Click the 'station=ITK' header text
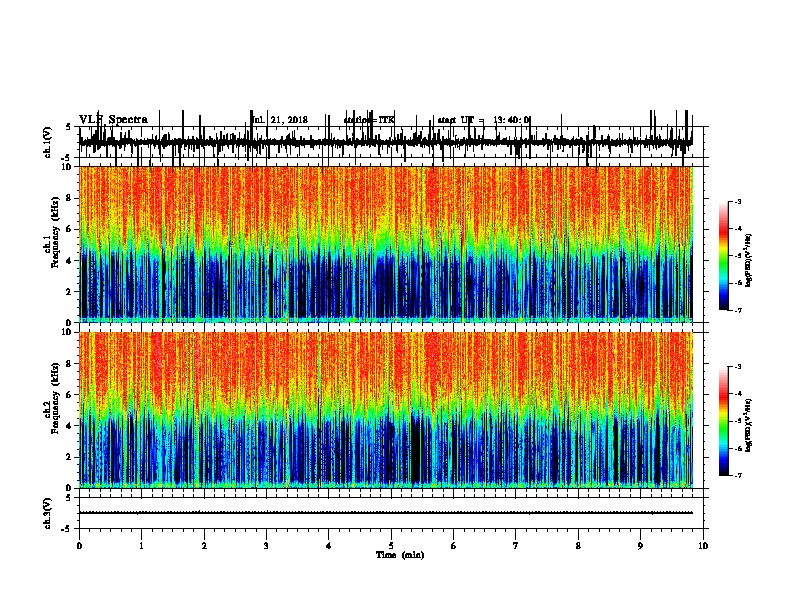The height and width of the screenshot is (612, 792). pos(369,120)
